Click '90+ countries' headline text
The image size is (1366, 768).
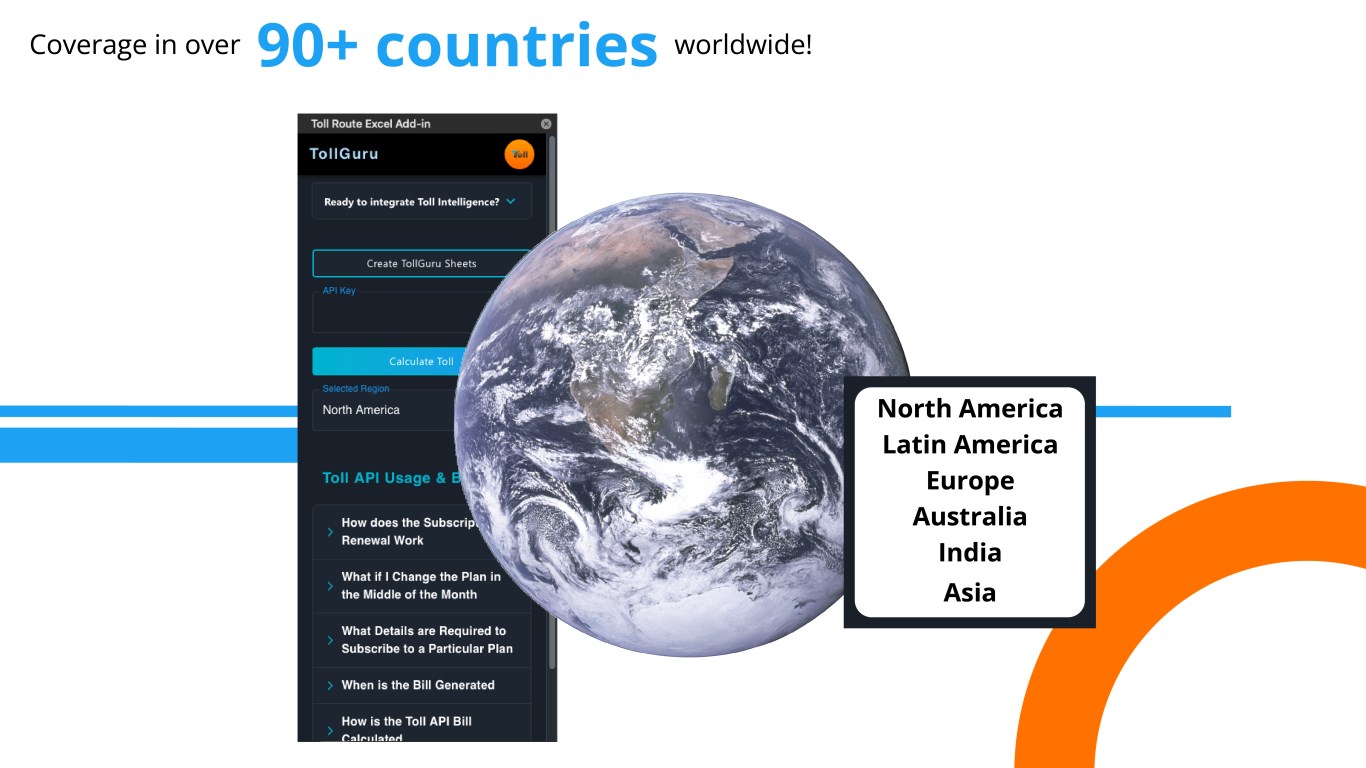coord(457,45)
